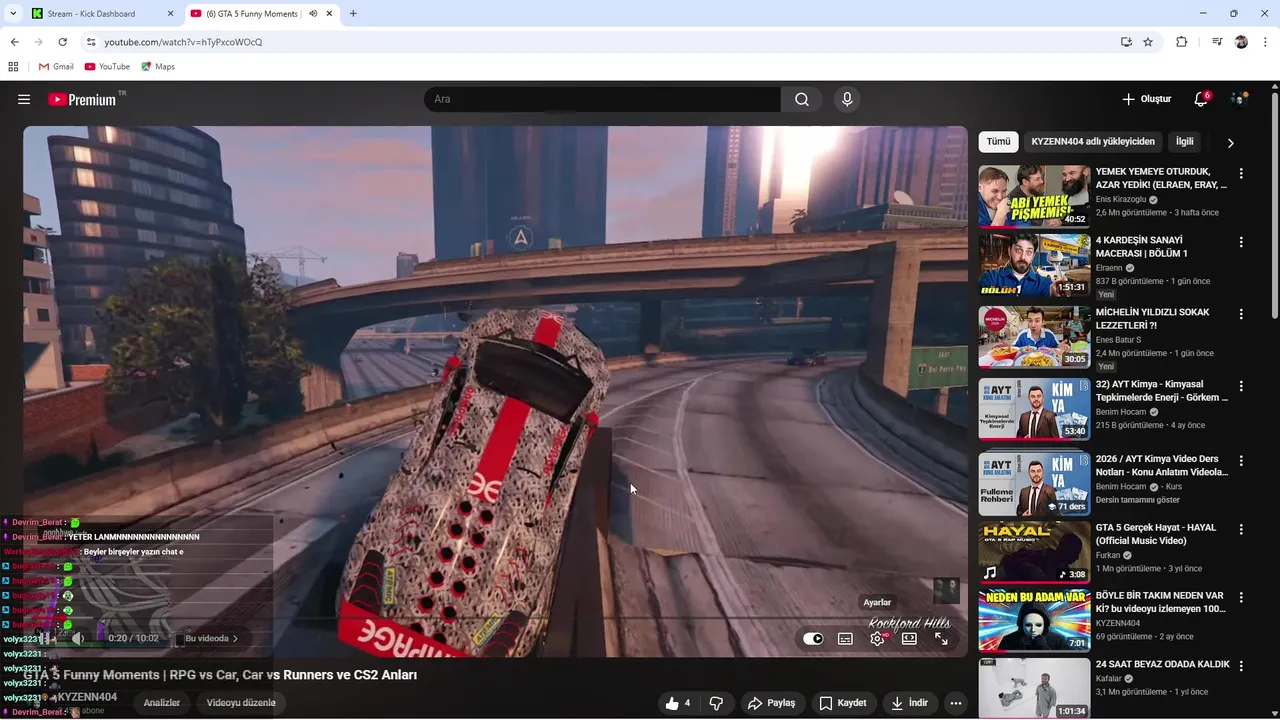Download the video with İndir
This screenshot has height=720, width=1280.
coord(910,703)
